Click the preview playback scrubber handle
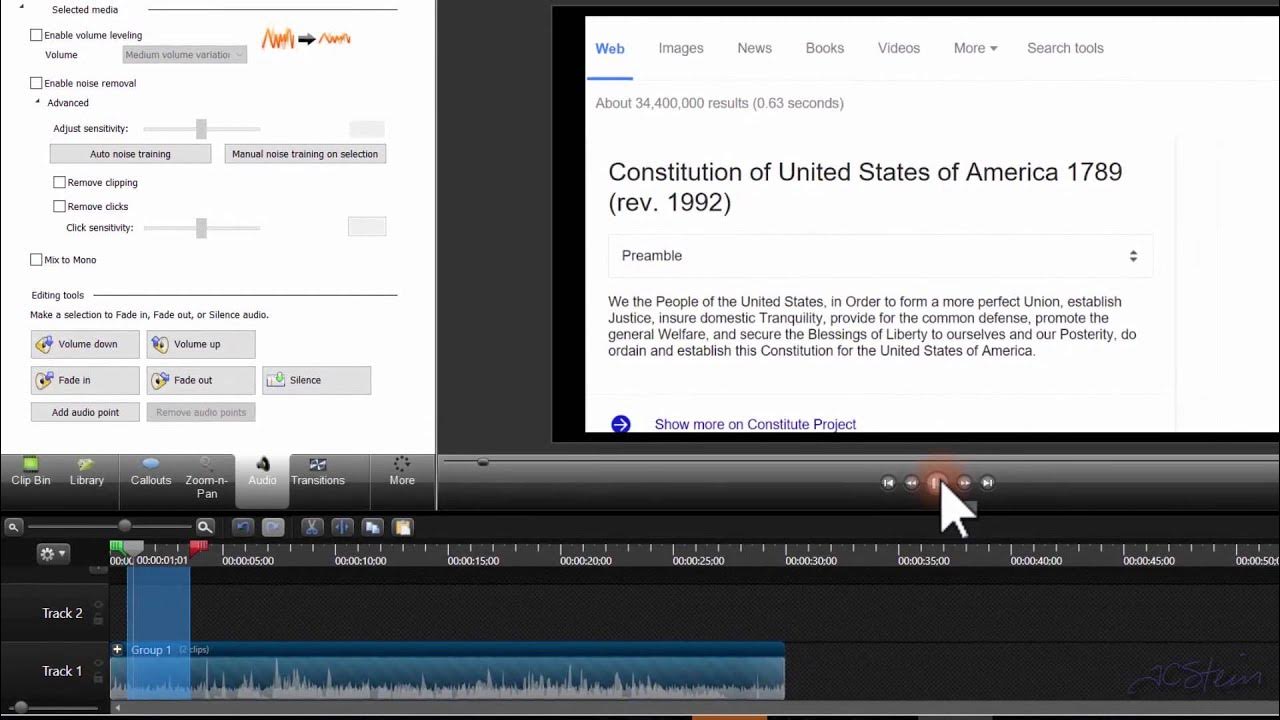Image resolution: width=1280 pixels, height=720 pixels. [x=483, y=462]
